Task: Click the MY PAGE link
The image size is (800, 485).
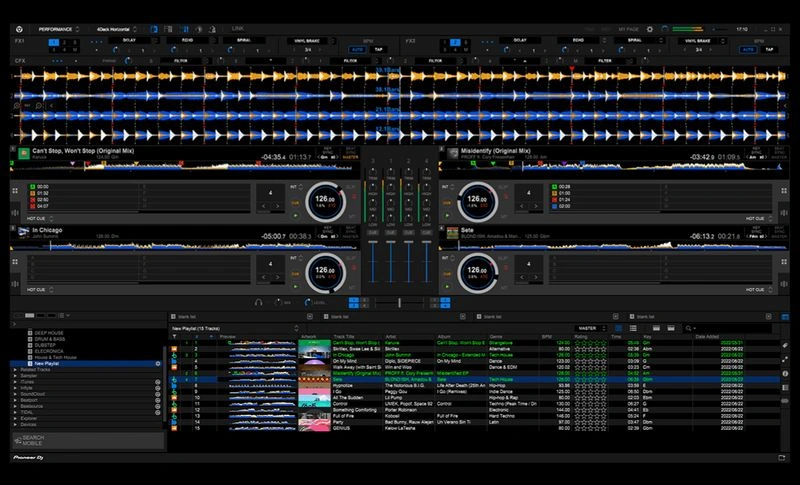Action: coord(628,30)
